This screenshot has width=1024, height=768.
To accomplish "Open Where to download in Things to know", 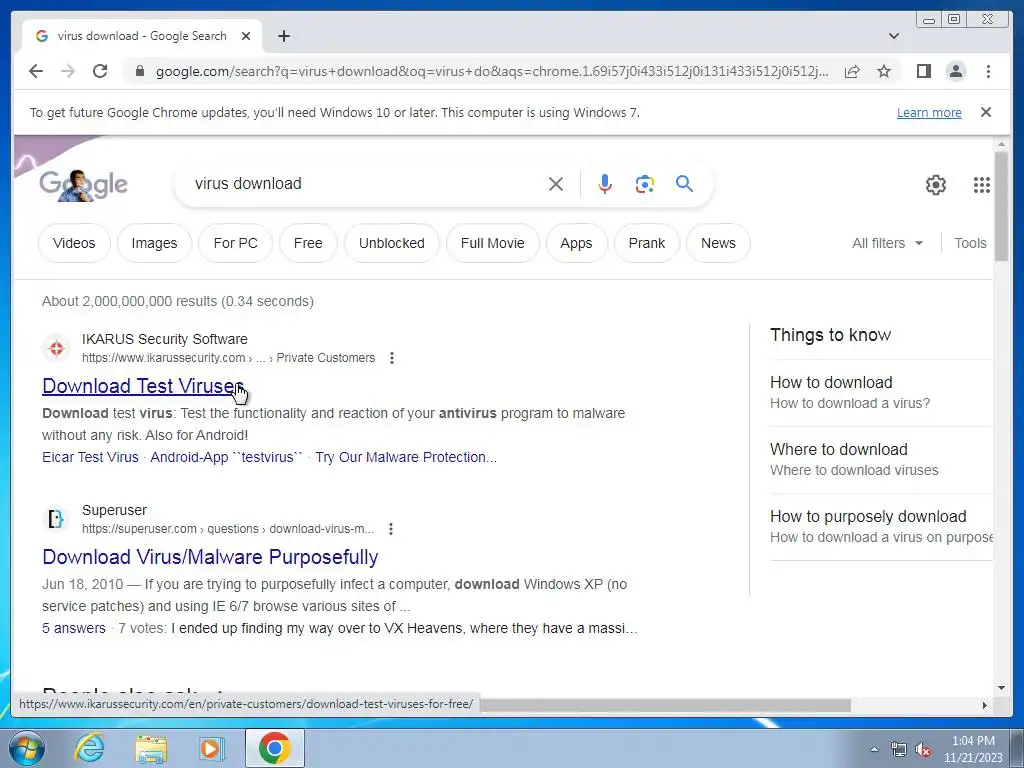I will [x=880, y=459].
